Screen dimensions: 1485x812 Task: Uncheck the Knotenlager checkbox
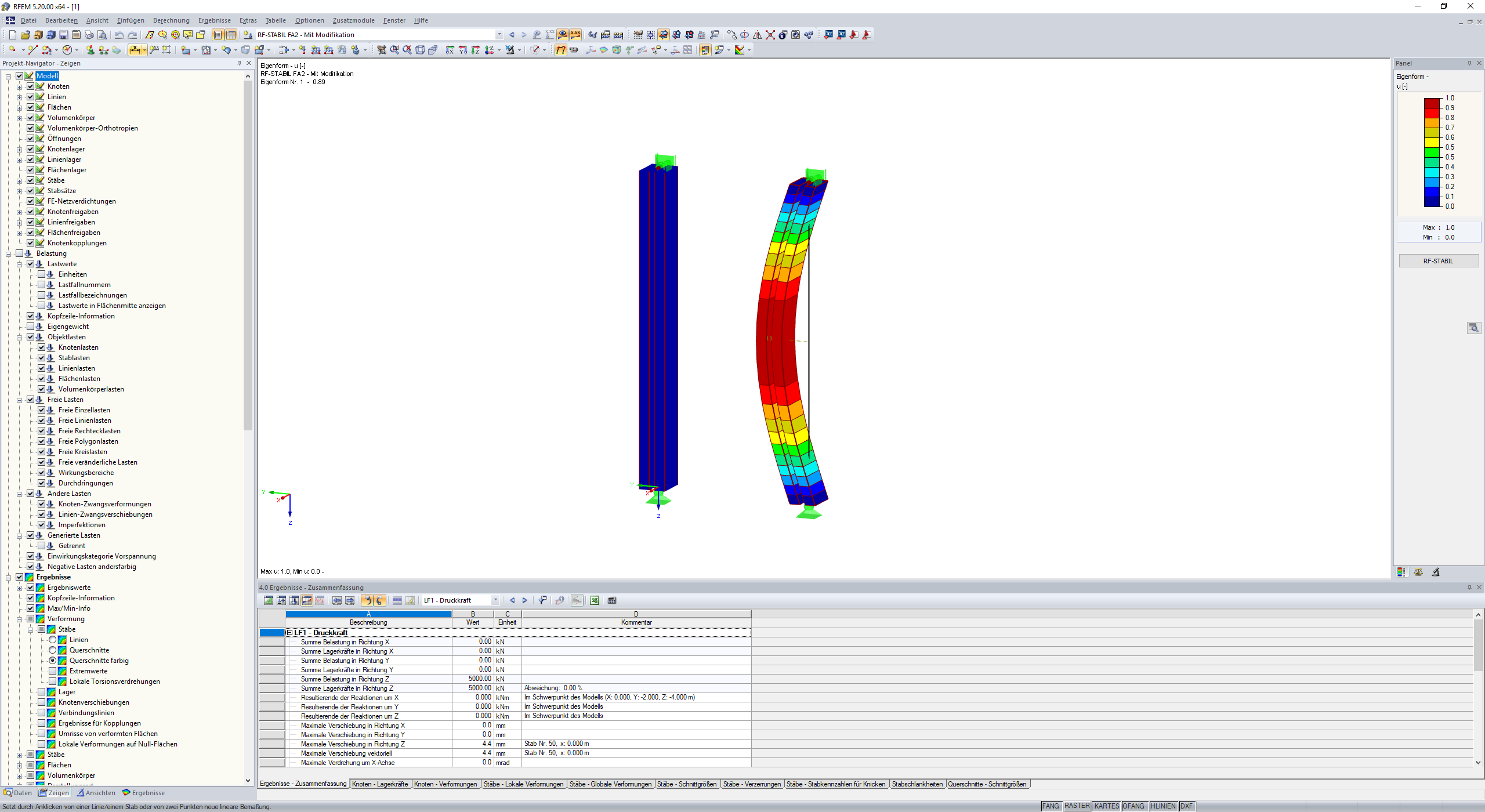[x=31, y=149]
